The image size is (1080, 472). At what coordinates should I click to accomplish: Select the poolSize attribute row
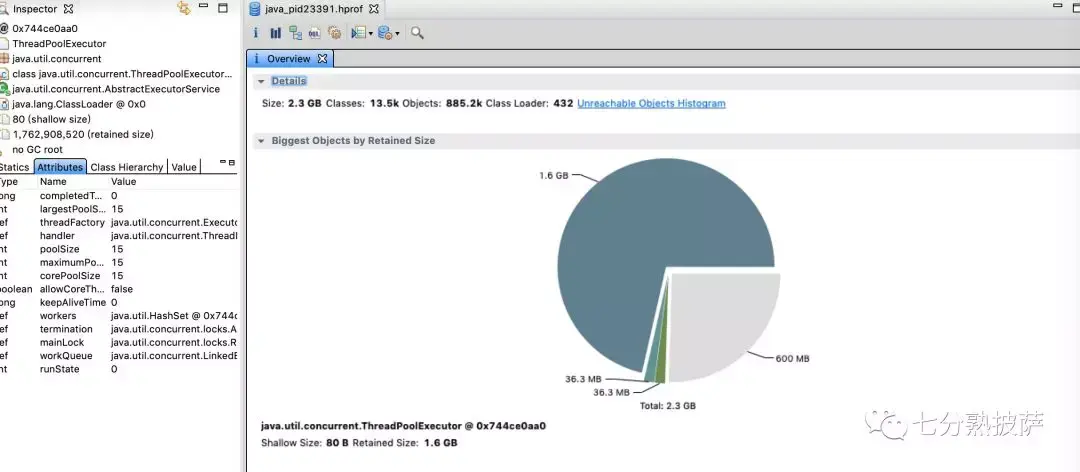(118, 249)
